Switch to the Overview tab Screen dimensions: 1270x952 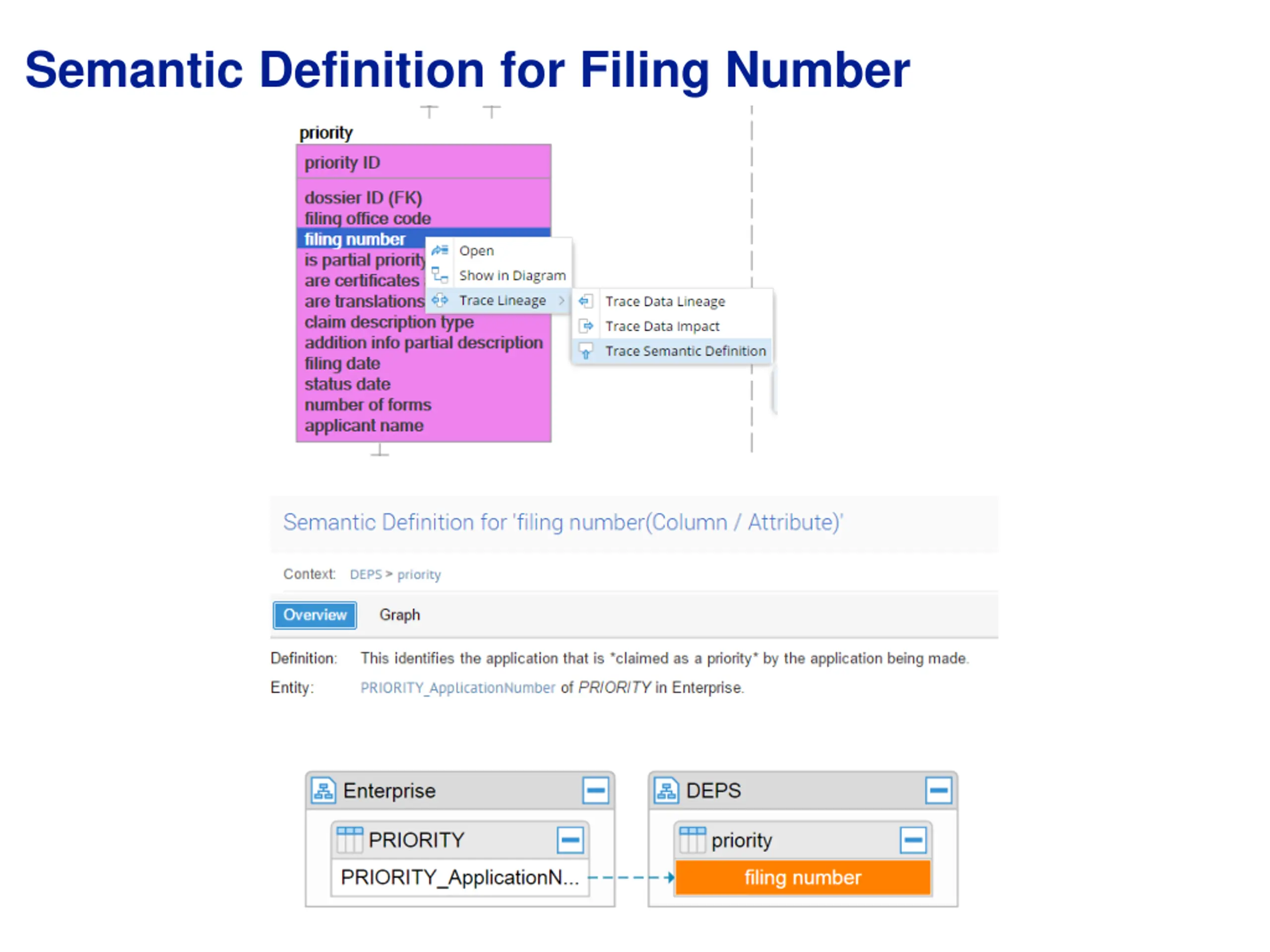click(315, 614)
